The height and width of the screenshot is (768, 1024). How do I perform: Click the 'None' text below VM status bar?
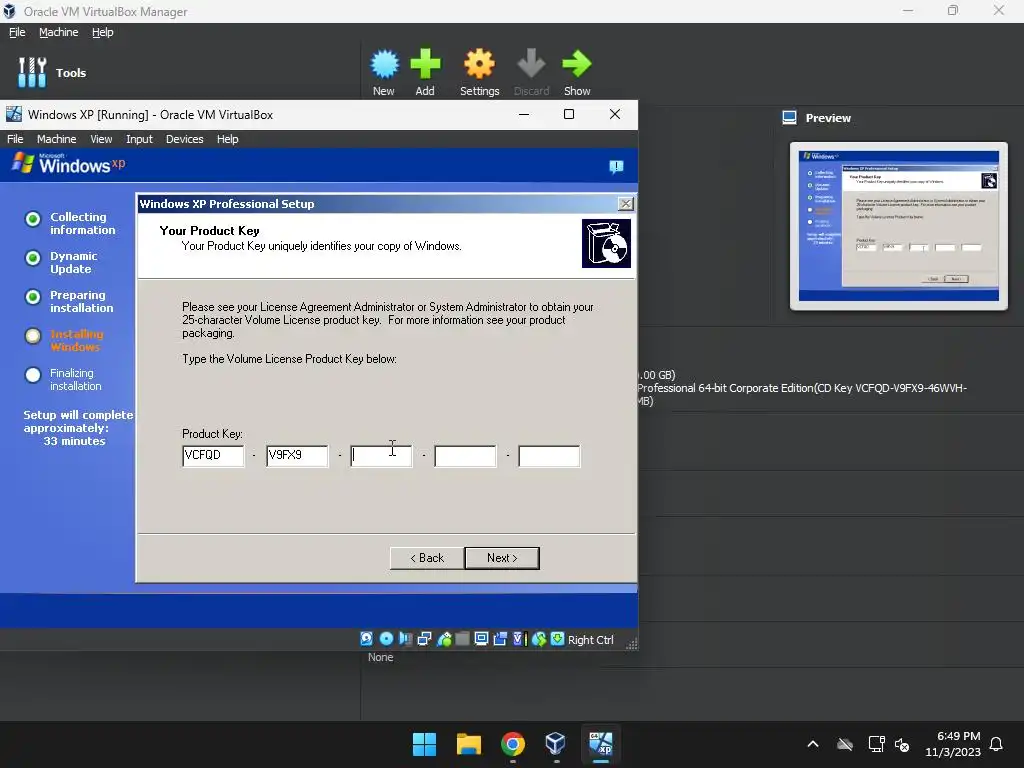(380, 657)
